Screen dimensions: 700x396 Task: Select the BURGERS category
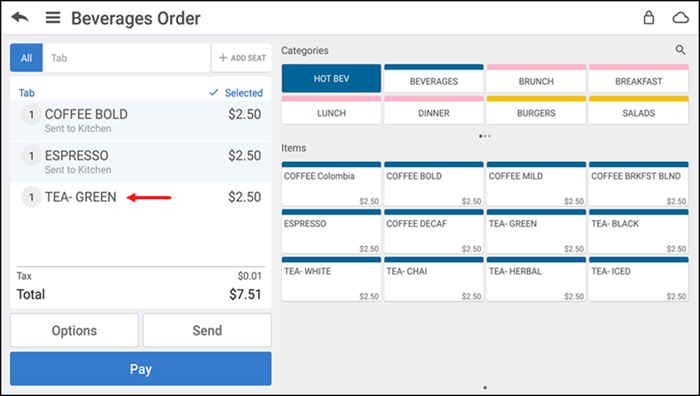536,110
